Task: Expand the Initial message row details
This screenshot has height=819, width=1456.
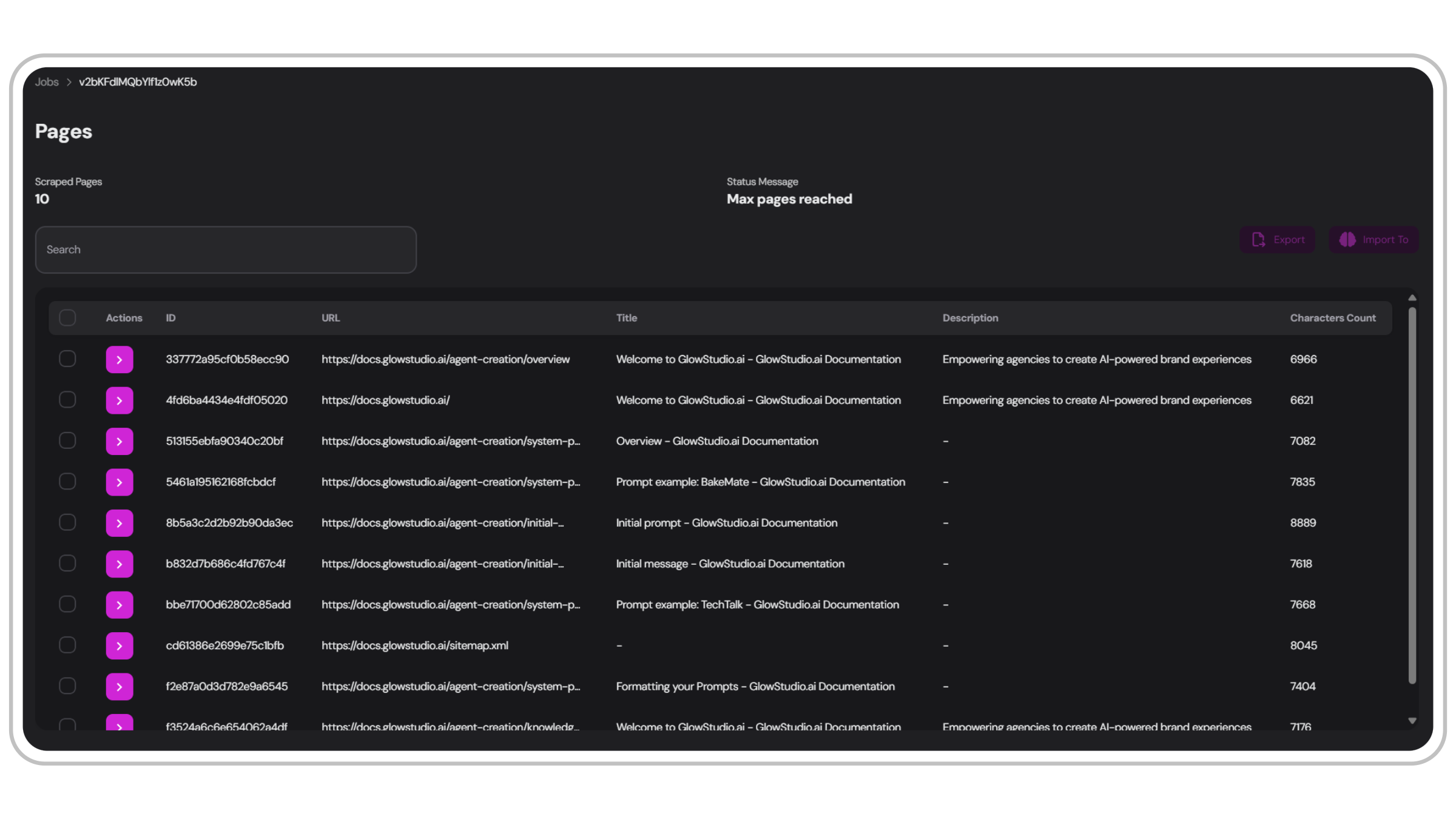Action: click(120, 563)
